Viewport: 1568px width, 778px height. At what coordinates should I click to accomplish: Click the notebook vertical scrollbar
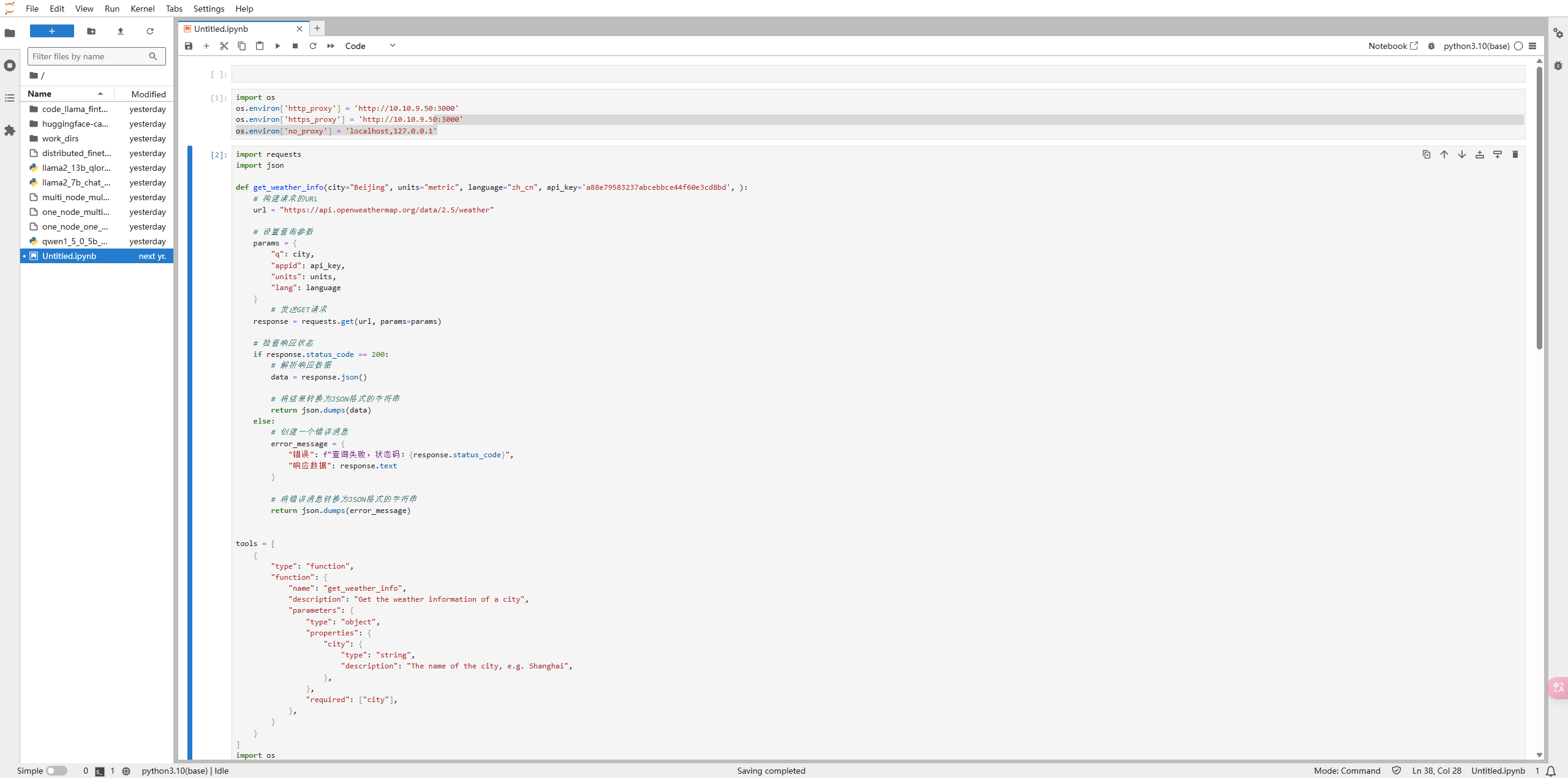click(x=1539, y=208)
